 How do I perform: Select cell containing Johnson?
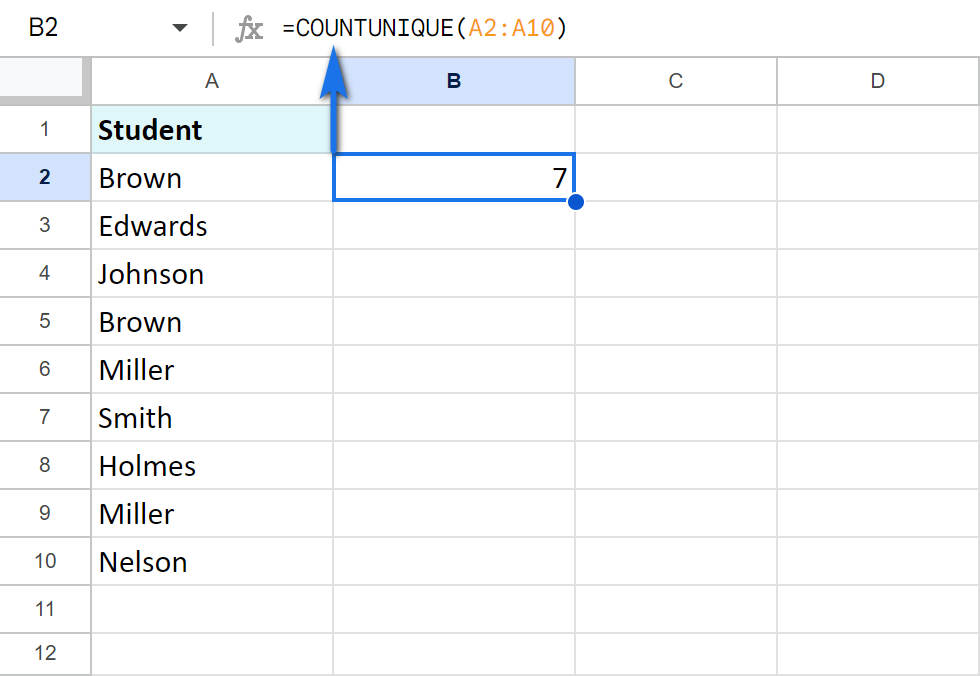tap(211, 273)
